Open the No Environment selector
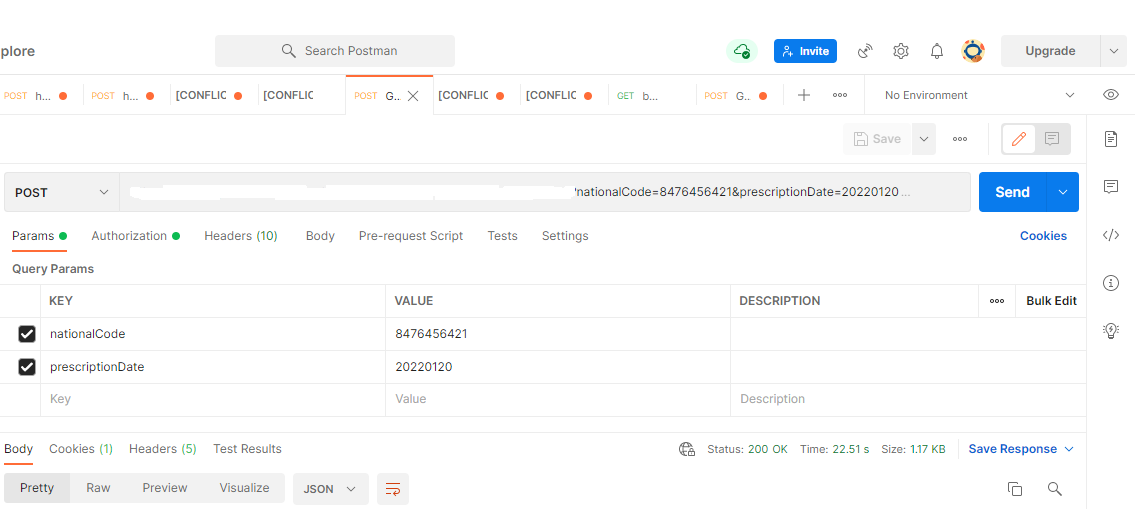1135x509 pixels. [979, 95]
